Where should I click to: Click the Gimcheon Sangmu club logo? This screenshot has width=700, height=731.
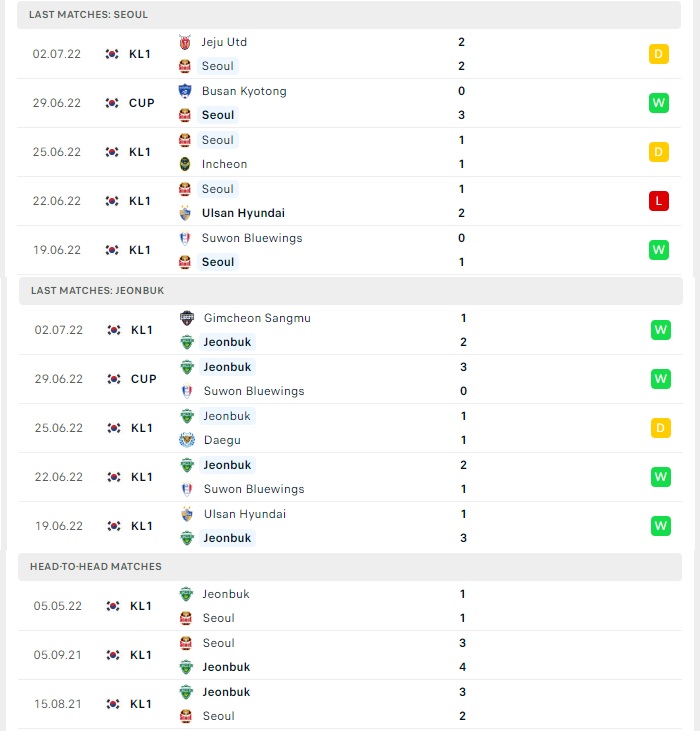click(187, 318)
